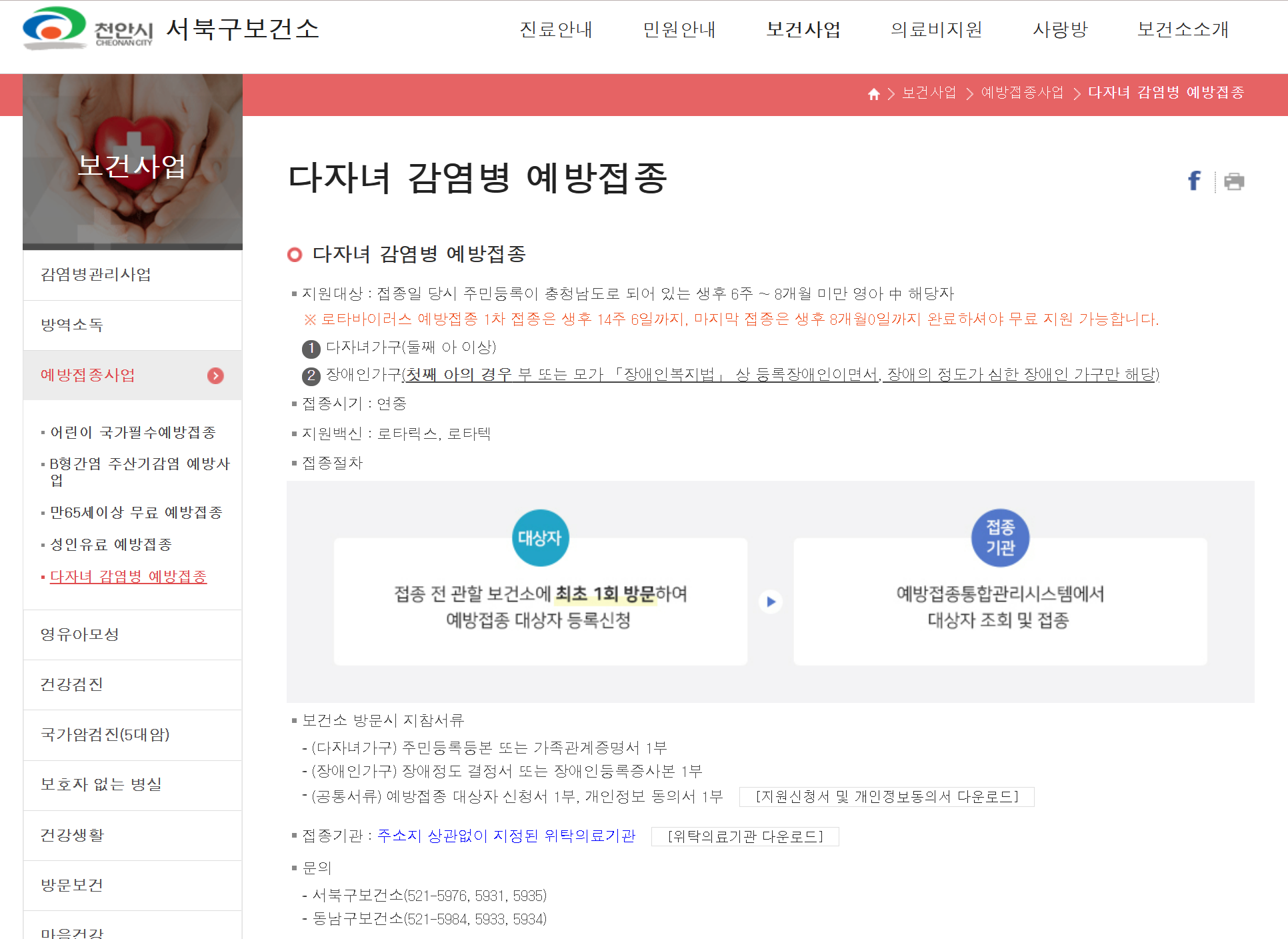Open 성인유료 예방접종 submenu
This screenshot has height=939, width=1288.
pyautogui.click(x=111, y=544)
